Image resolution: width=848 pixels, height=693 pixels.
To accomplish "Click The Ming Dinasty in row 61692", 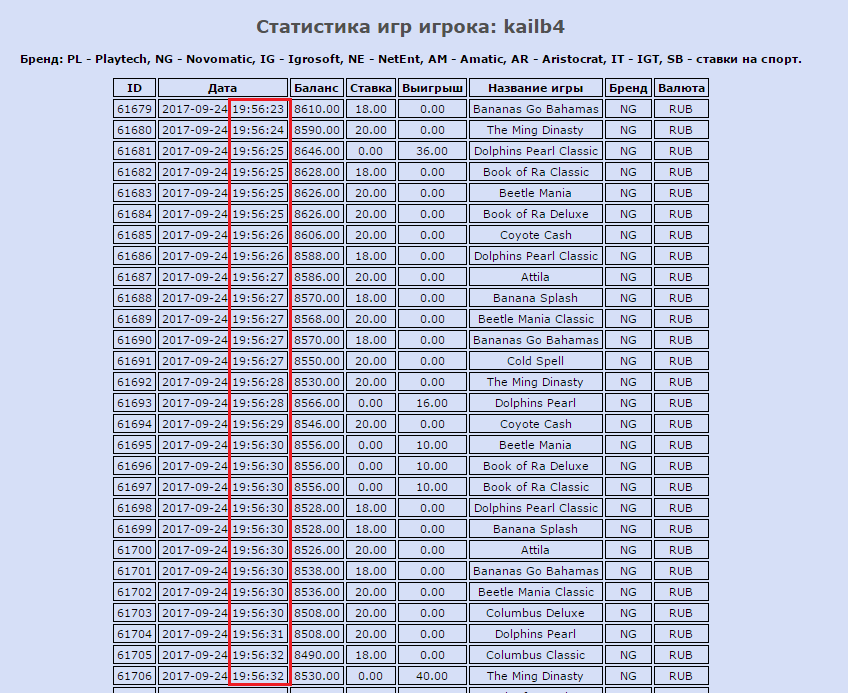I will 536,382.
